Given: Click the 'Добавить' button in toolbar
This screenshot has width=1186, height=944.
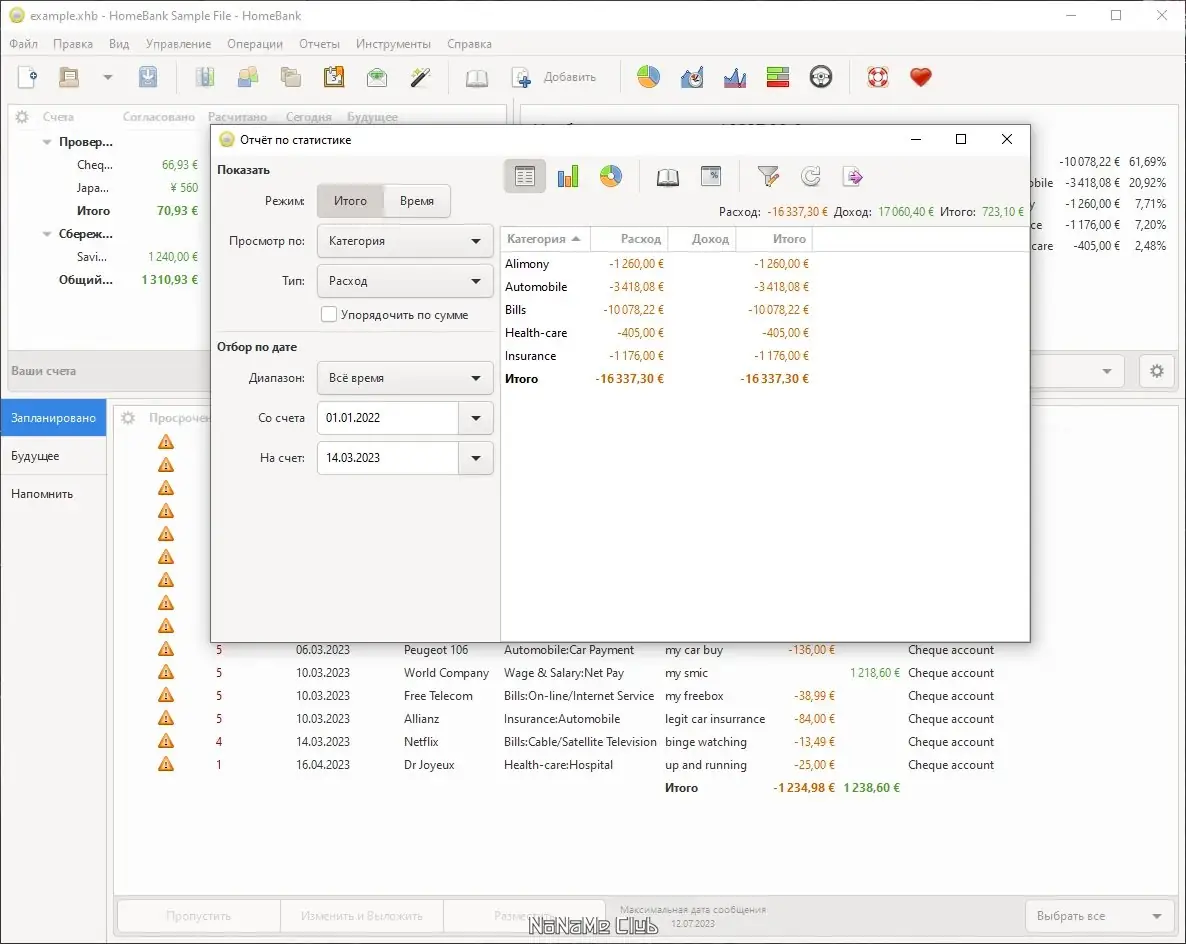Looking at the screenshot, I should [x=555, y=77].
